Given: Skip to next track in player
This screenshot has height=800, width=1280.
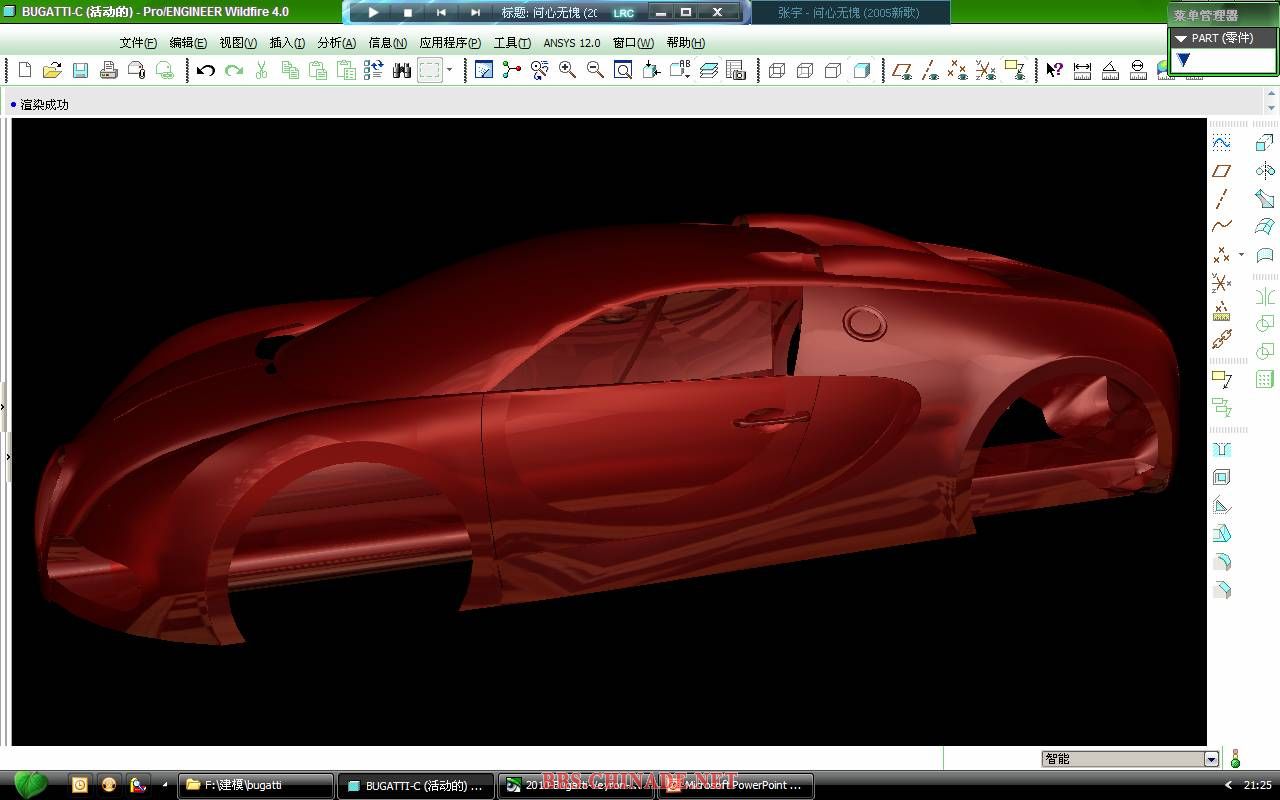Looking at the screenshot, I should (475, 13).
